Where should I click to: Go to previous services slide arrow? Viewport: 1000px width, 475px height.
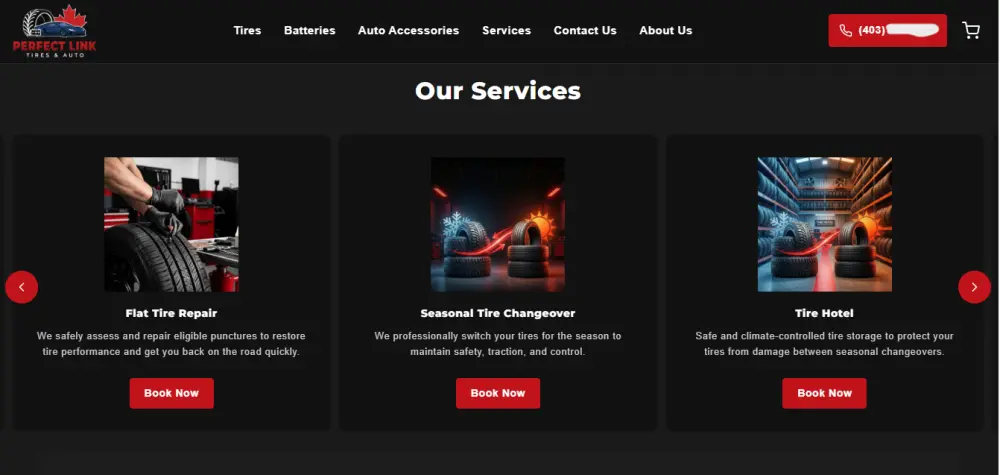(22, 287)
